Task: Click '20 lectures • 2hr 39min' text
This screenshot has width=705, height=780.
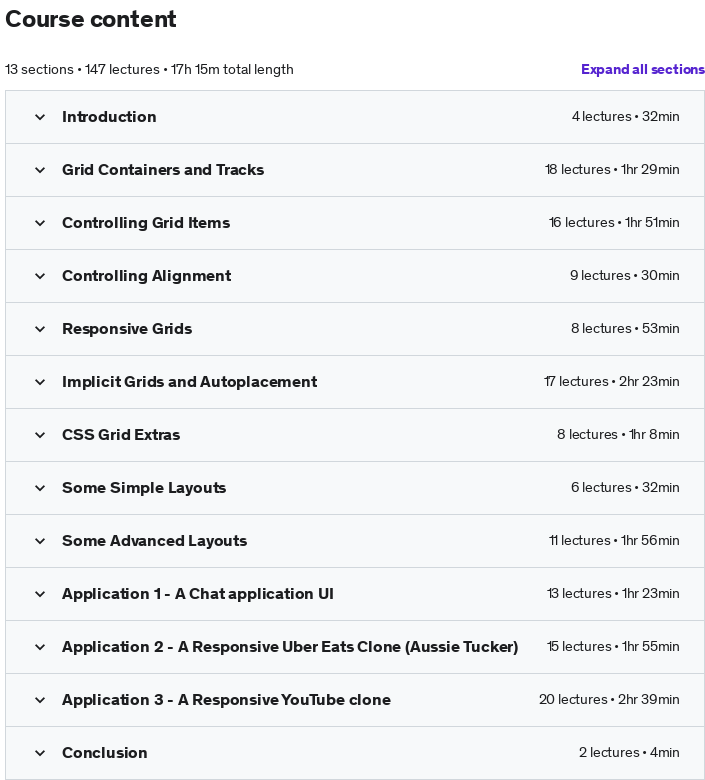Action: click(x=609, y=699)
